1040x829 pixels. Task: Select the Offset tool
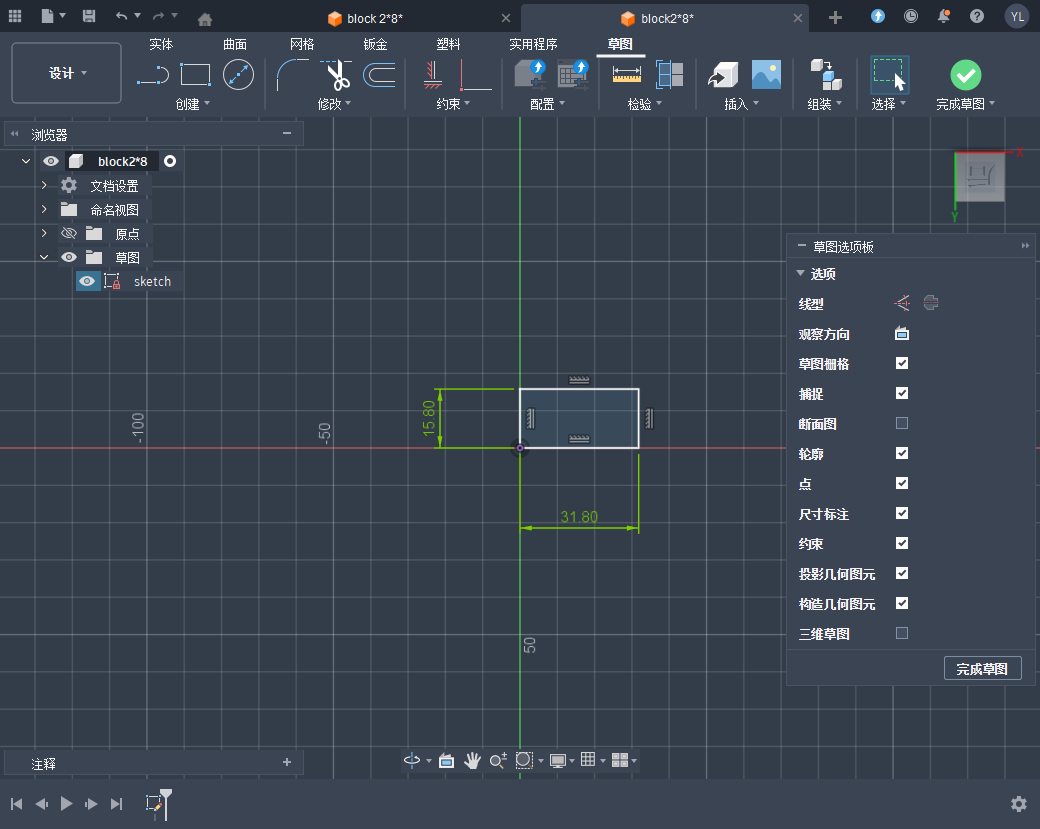(379, 74)
